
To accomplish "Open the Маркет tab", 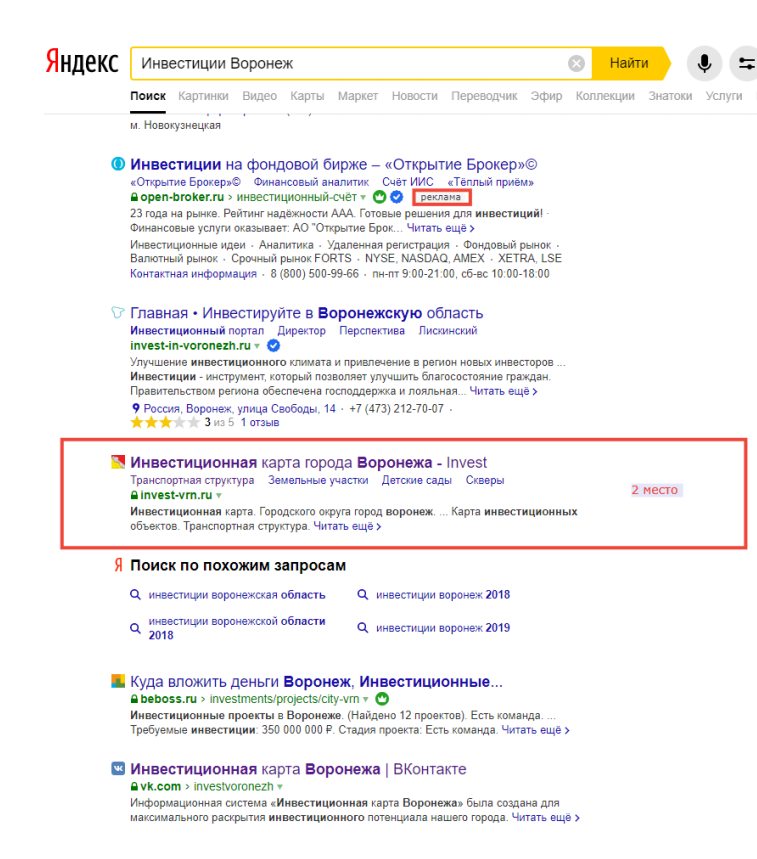I will point(358,96).
